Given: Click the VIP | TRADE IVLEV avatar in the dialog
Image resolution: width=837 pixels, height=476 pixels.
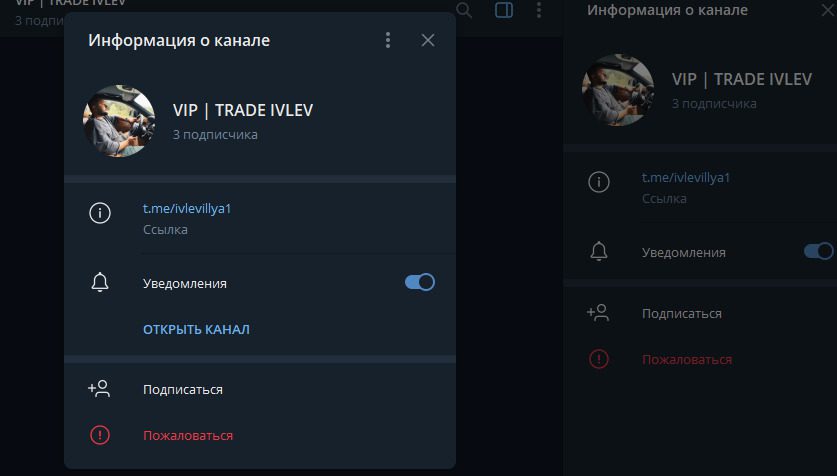Looking at the screenshot, I should (x=119, y=121).
